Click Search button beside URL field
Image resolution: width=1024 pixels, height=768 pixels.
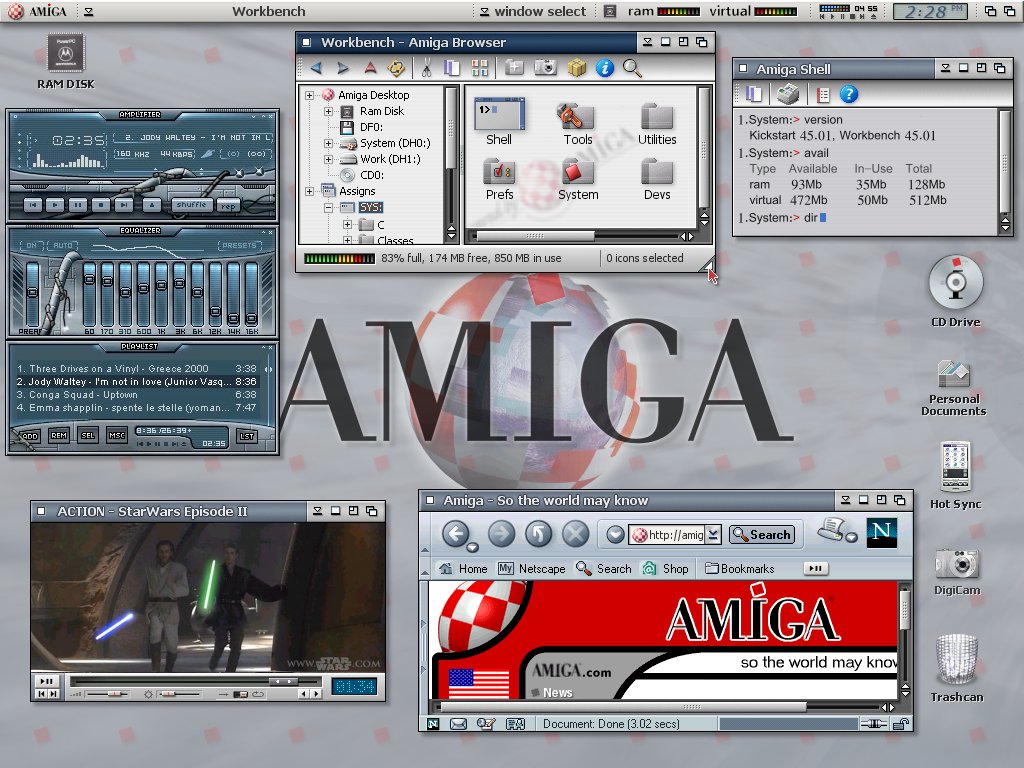tap(762, 534)
